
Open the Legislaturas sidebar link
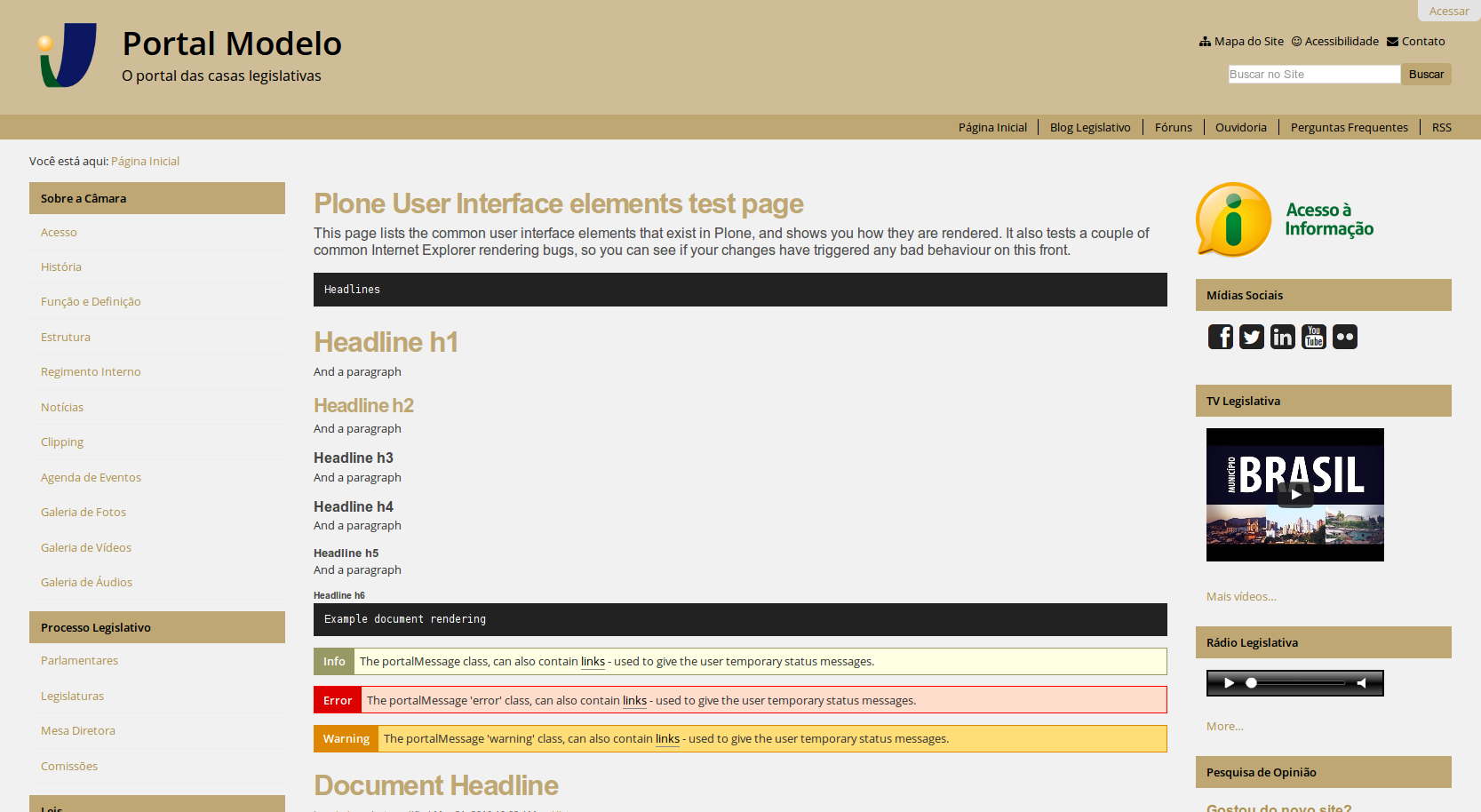tap(72, 696)
